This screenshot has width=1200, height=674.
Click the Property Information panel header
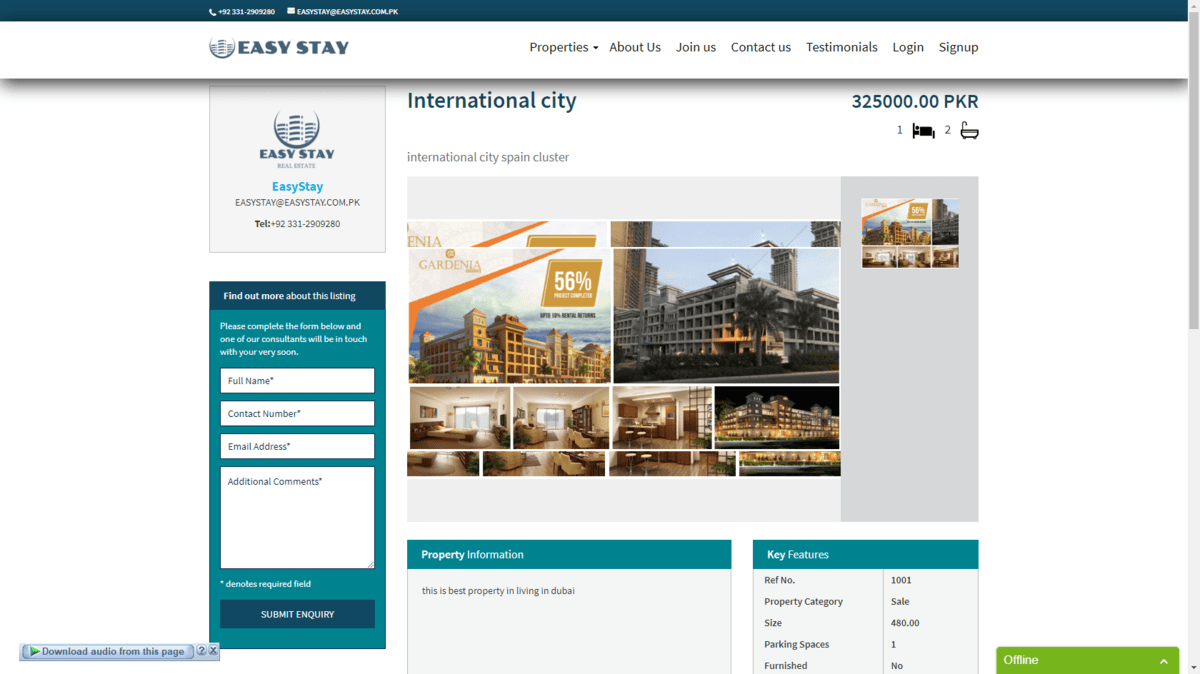[x=569, y=555]
